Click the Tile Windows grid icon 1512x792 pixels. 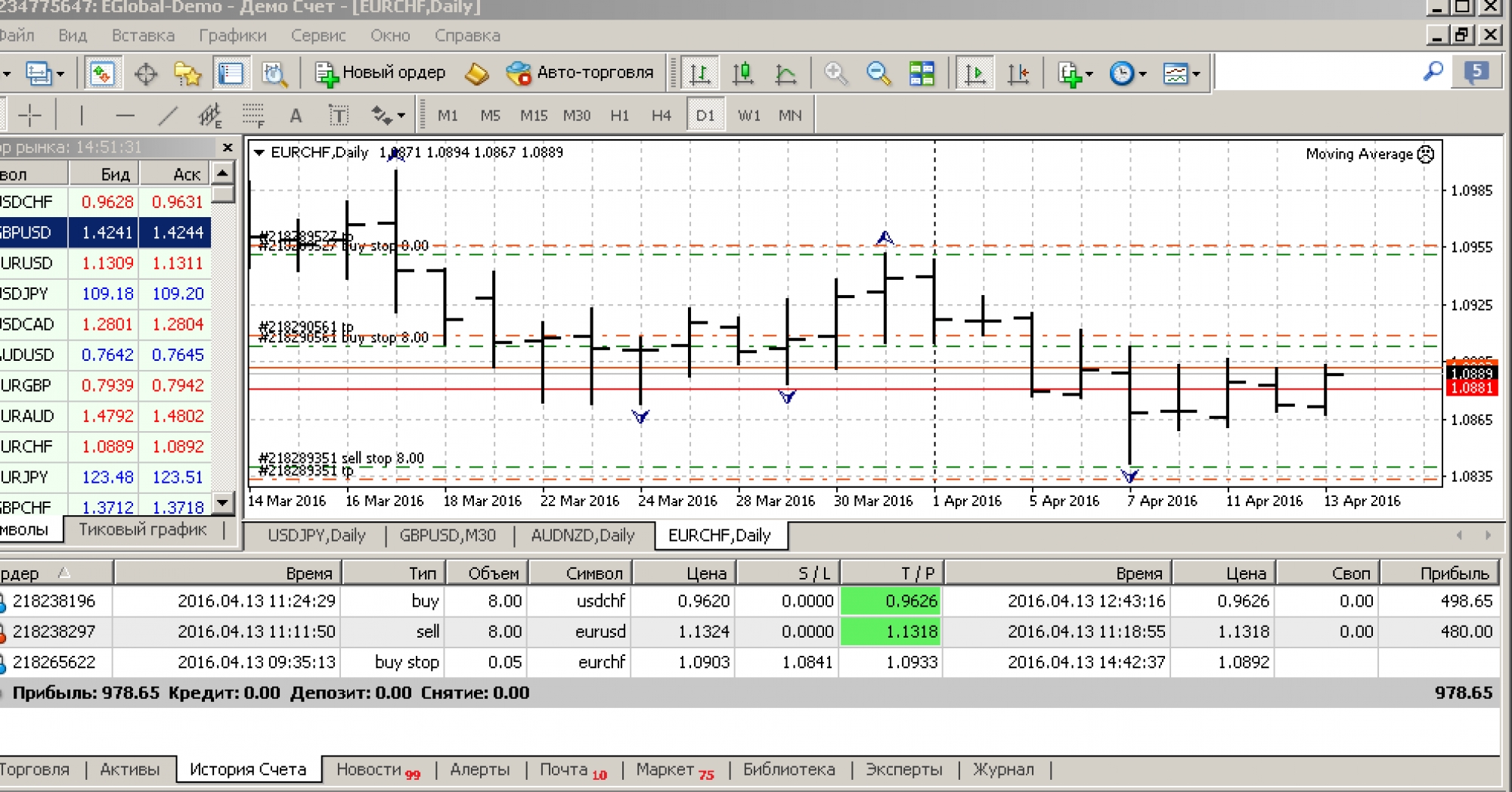(x=922, y=73)
